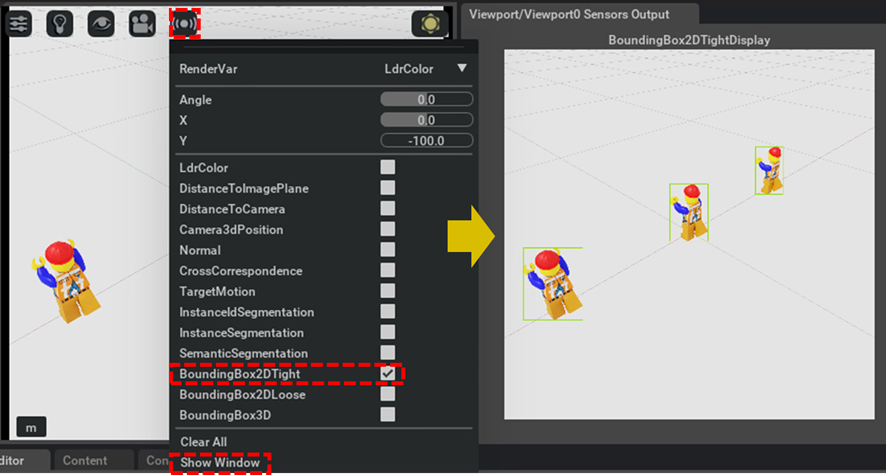Click the farthest boxed figure in sensors output
Viewport: 886px width, 475px height.
click(x=769, y=171)
